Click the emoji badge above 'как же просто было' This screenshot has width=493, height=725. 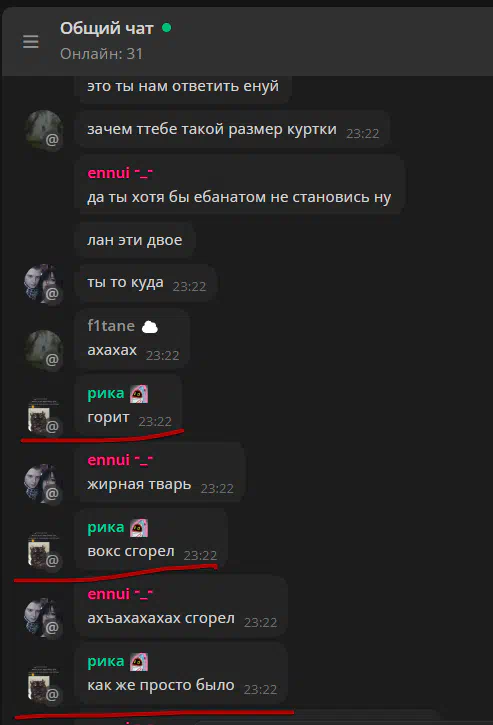point(139,662)
